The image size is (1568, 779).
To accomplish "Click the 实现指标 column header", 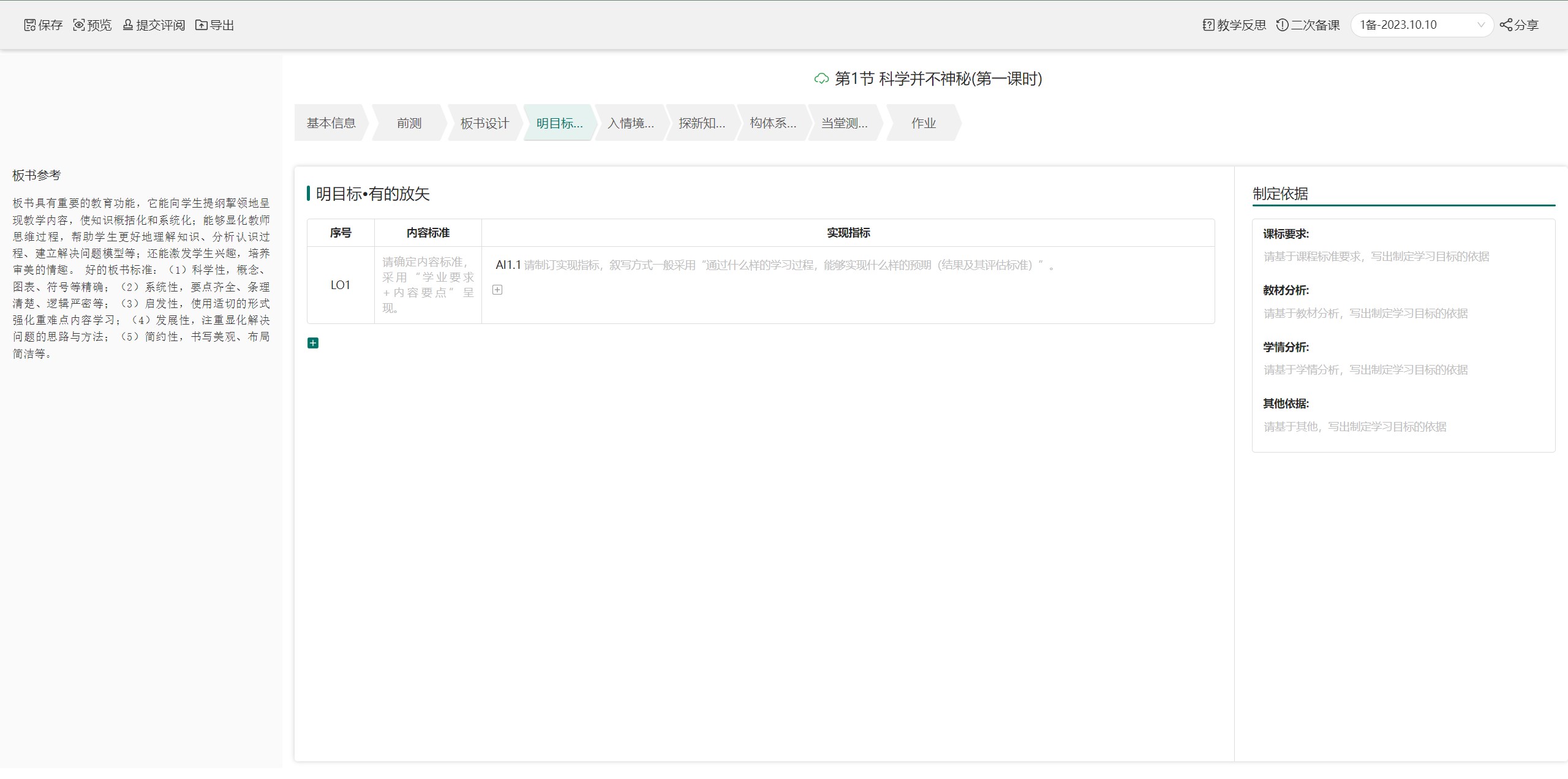I will 848,233.
